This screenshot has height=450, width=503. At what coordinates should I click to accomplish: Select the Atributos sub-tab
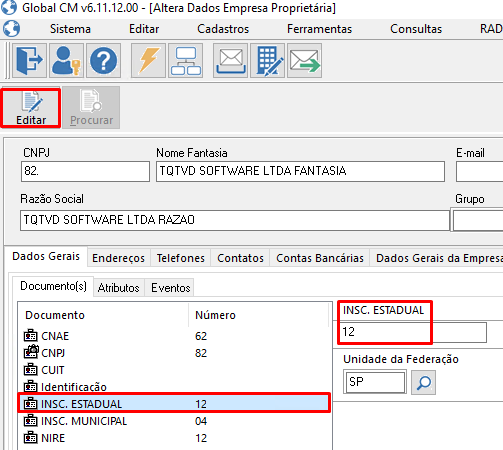[x=119, y=288]
